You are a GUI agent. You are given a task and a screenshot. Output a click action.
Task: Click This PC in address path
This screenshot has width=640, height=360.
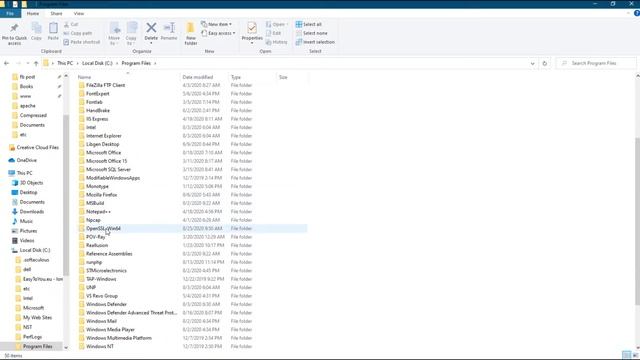pos(65,63)
